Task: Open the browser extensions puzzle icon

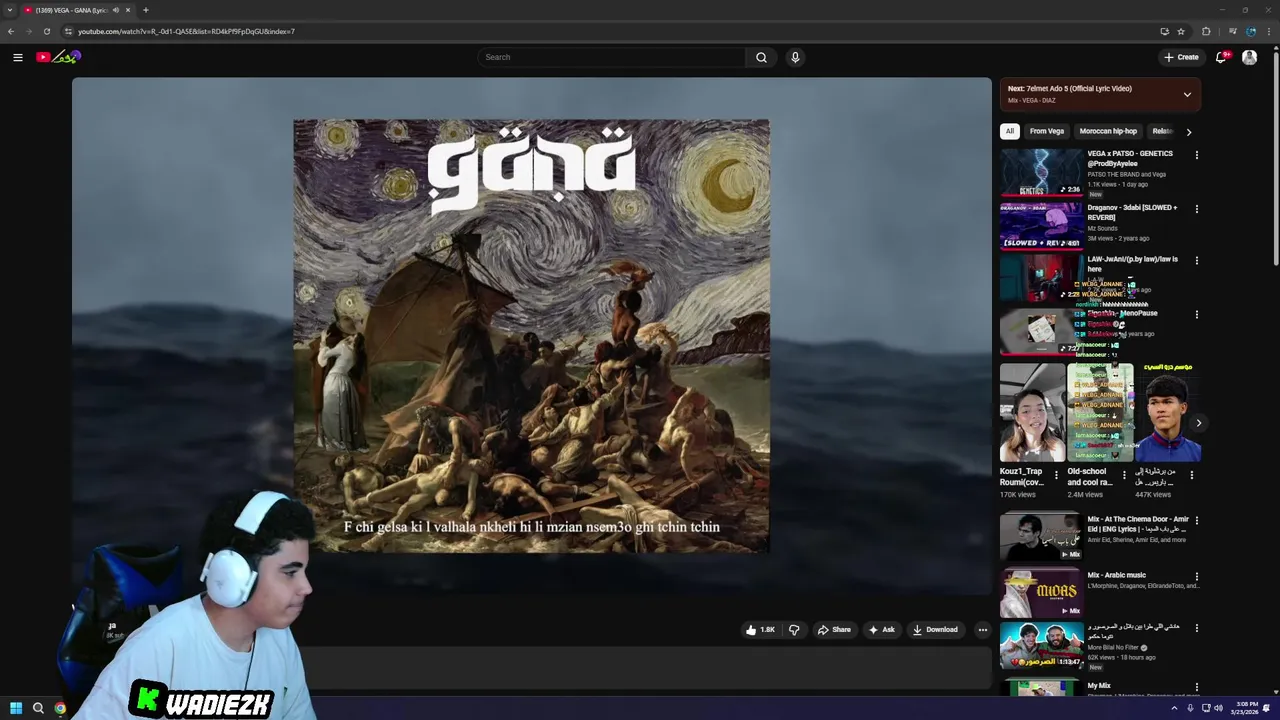Action: click(x=1206, y=31)
